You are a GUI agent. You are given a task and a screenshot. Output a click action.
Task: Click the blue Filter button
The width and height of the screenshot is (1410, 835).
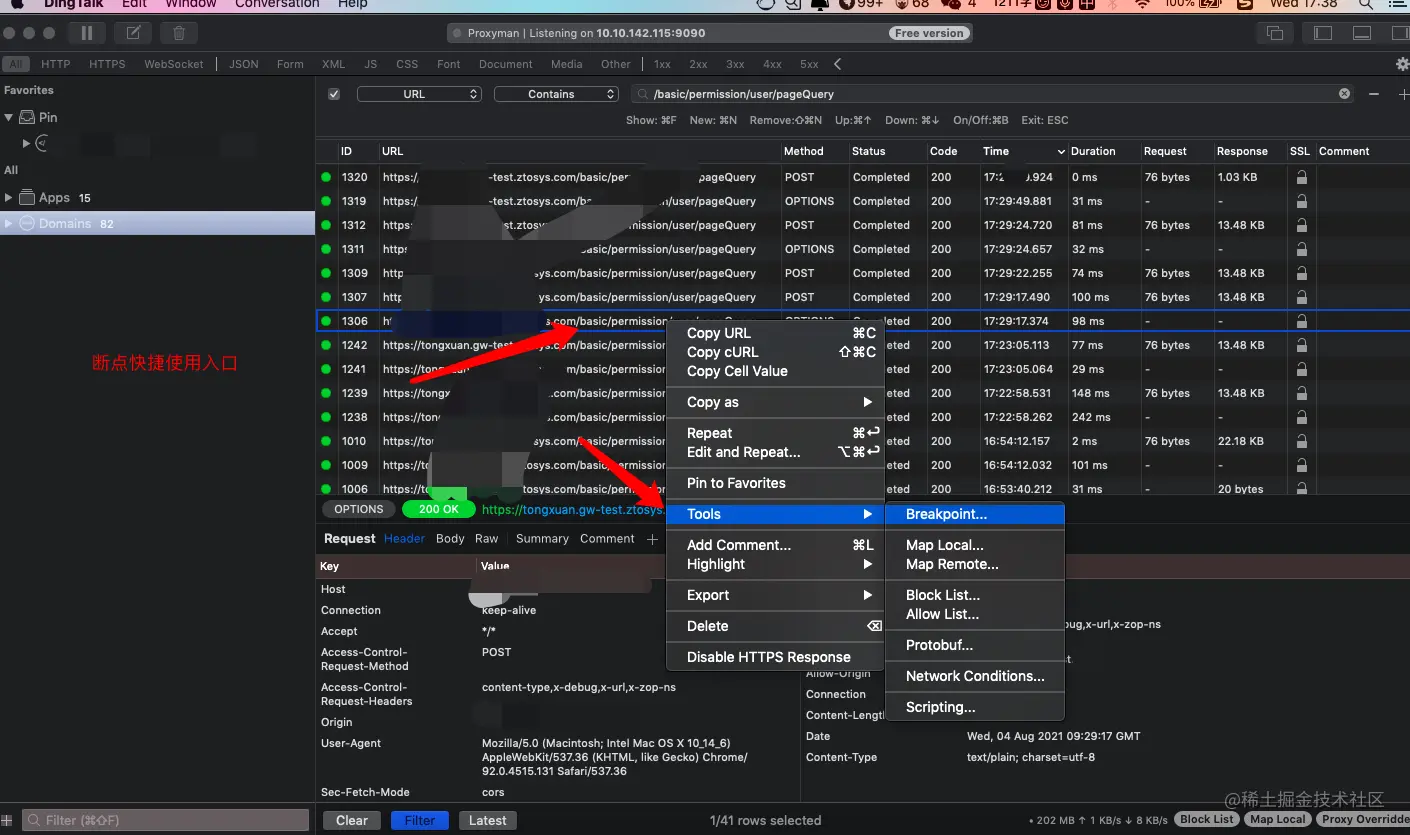(420, 820)
